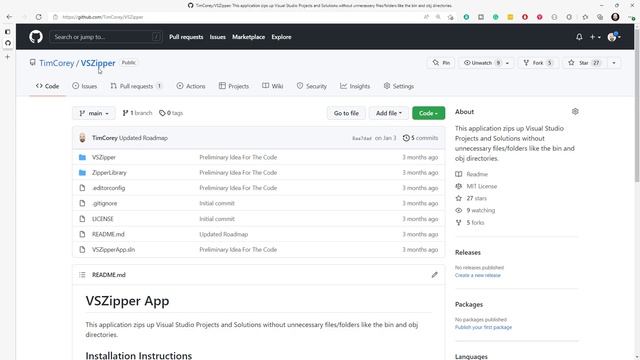Open README.md in the file list
Screen dimensions: 640x360
(x=108, y=234)
